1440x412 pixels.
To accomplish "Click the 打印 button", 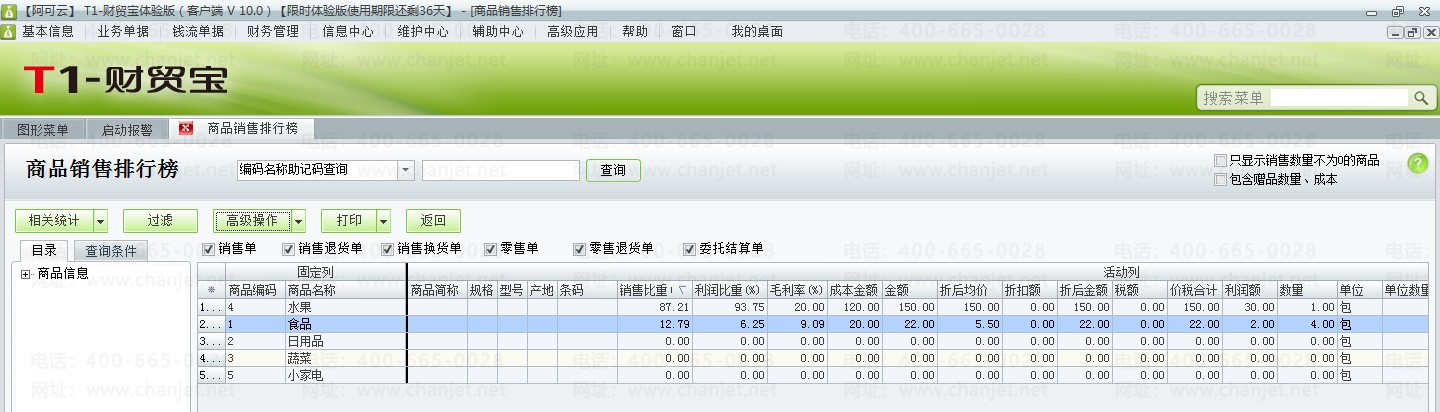I will click(349, 221).
